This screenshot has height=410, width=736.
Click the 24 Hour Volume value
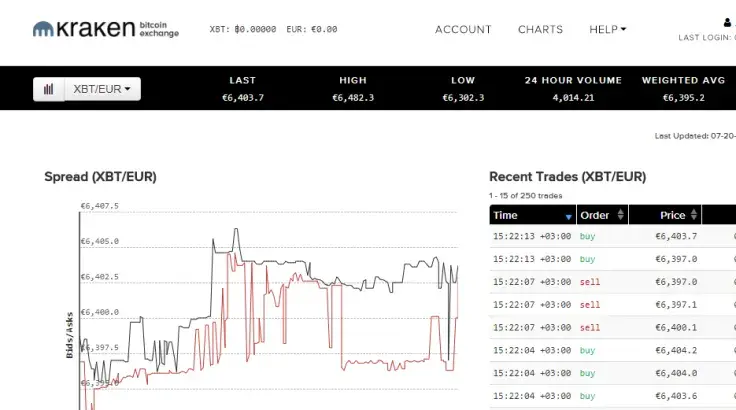coord(573,98)
